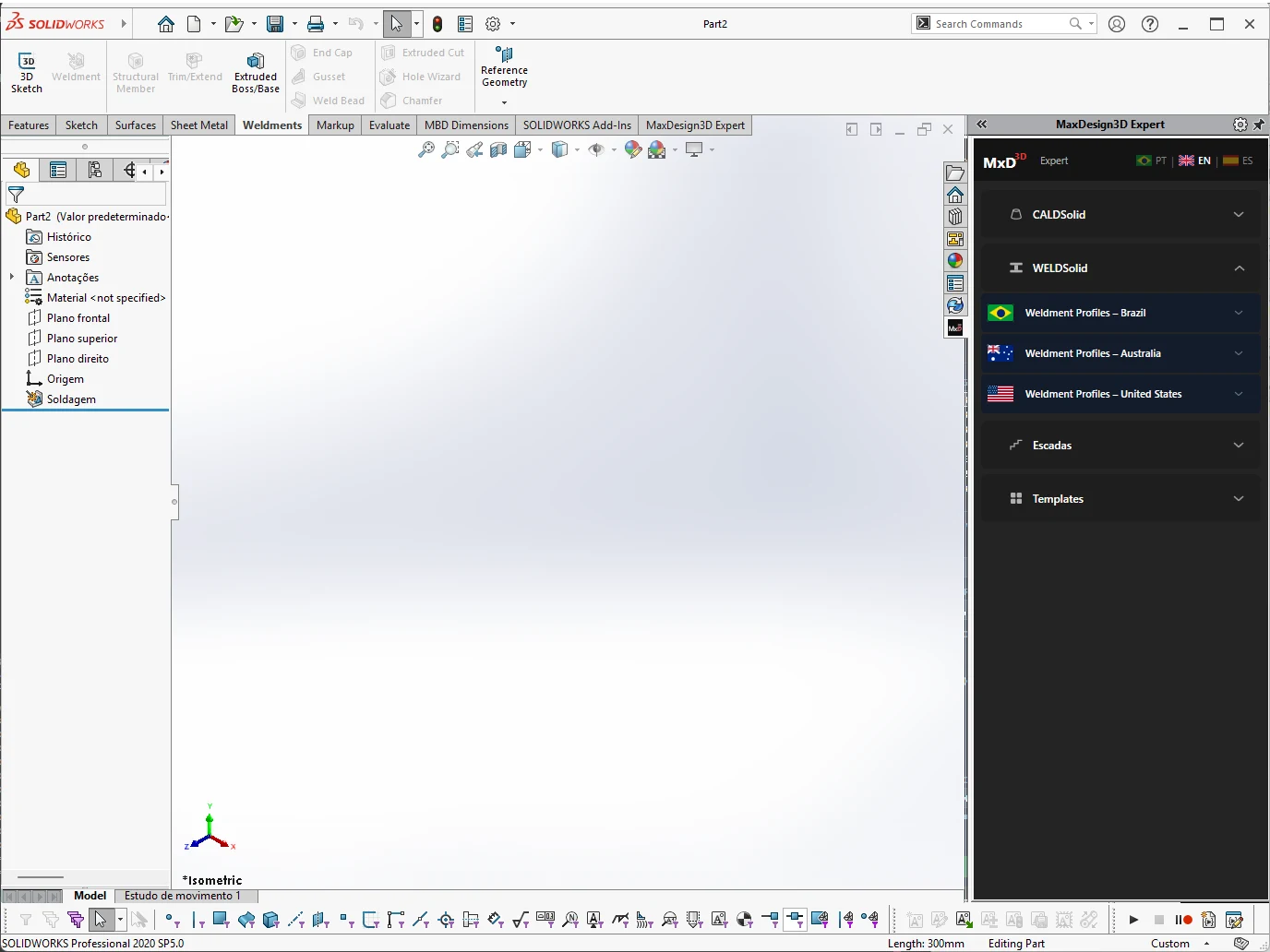This screenshot has width=1270, height=952.
Task: Expand the Escadas section
Action: (1120, 445)
